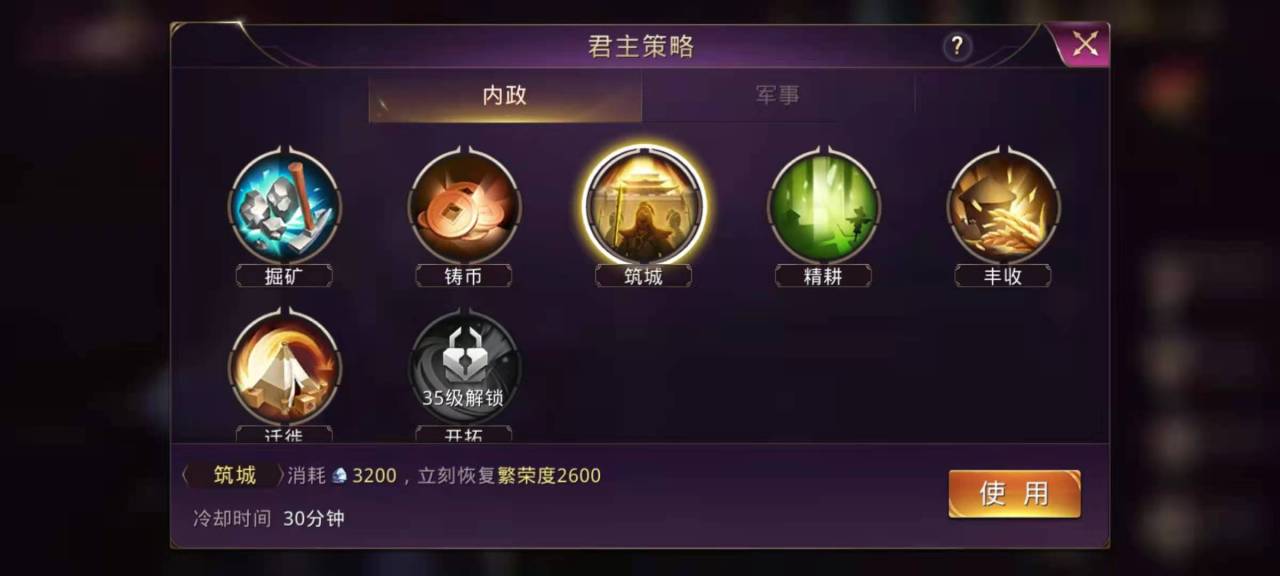1280x576 pixels.
Task: Click the 筑城 name tag in description bar
Action: (x=235, y=475)
